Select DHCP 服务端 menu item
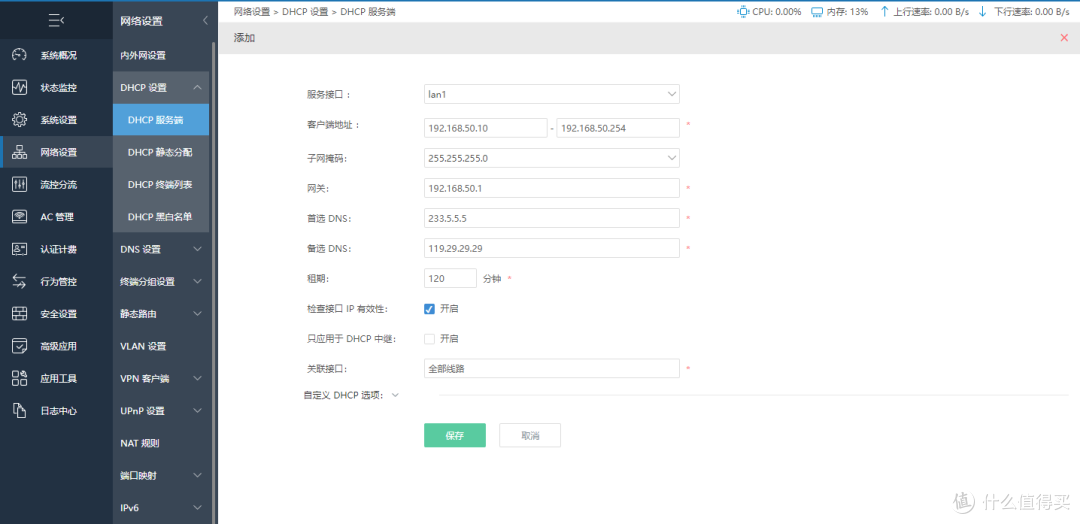The image size is (1080, 524). pos(161,120)
